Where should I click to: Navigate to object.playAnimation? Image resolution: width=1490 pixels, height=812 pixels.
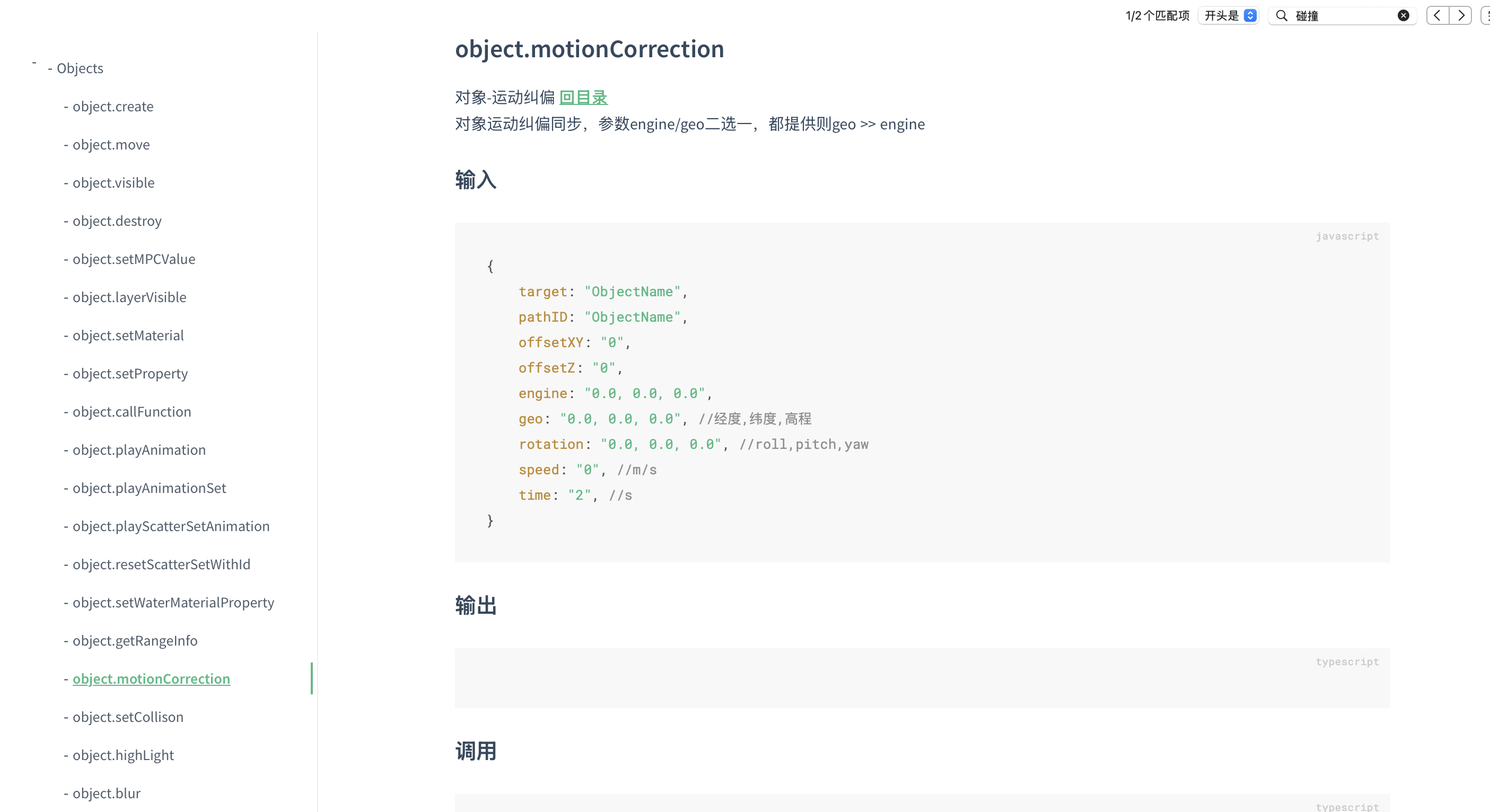139,450
